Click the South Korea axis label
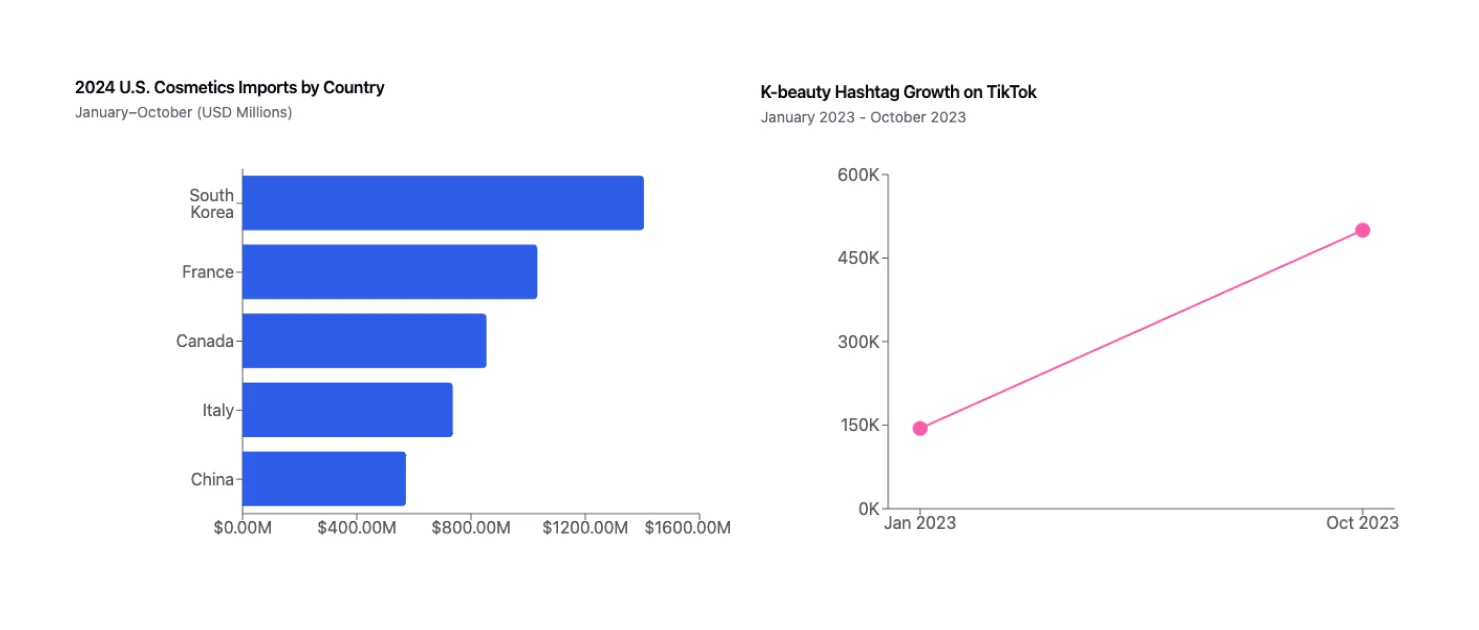The height and width of the screenshot is (630, 1479). (x=210, y=203)
